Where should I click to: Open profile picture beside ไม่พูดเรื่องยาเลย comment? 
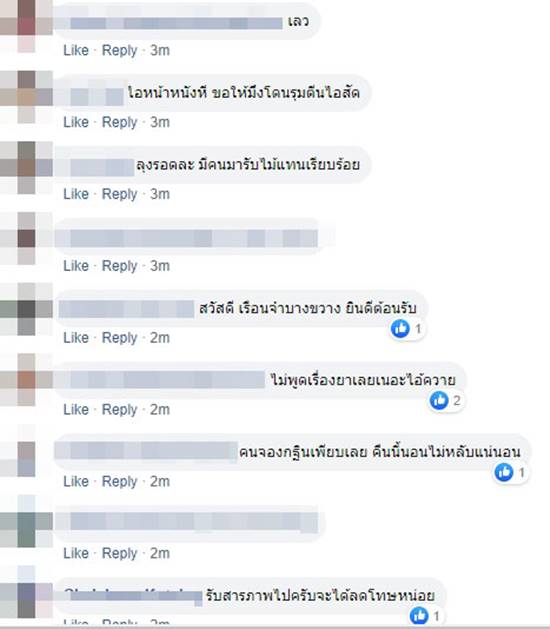[26, 380]
